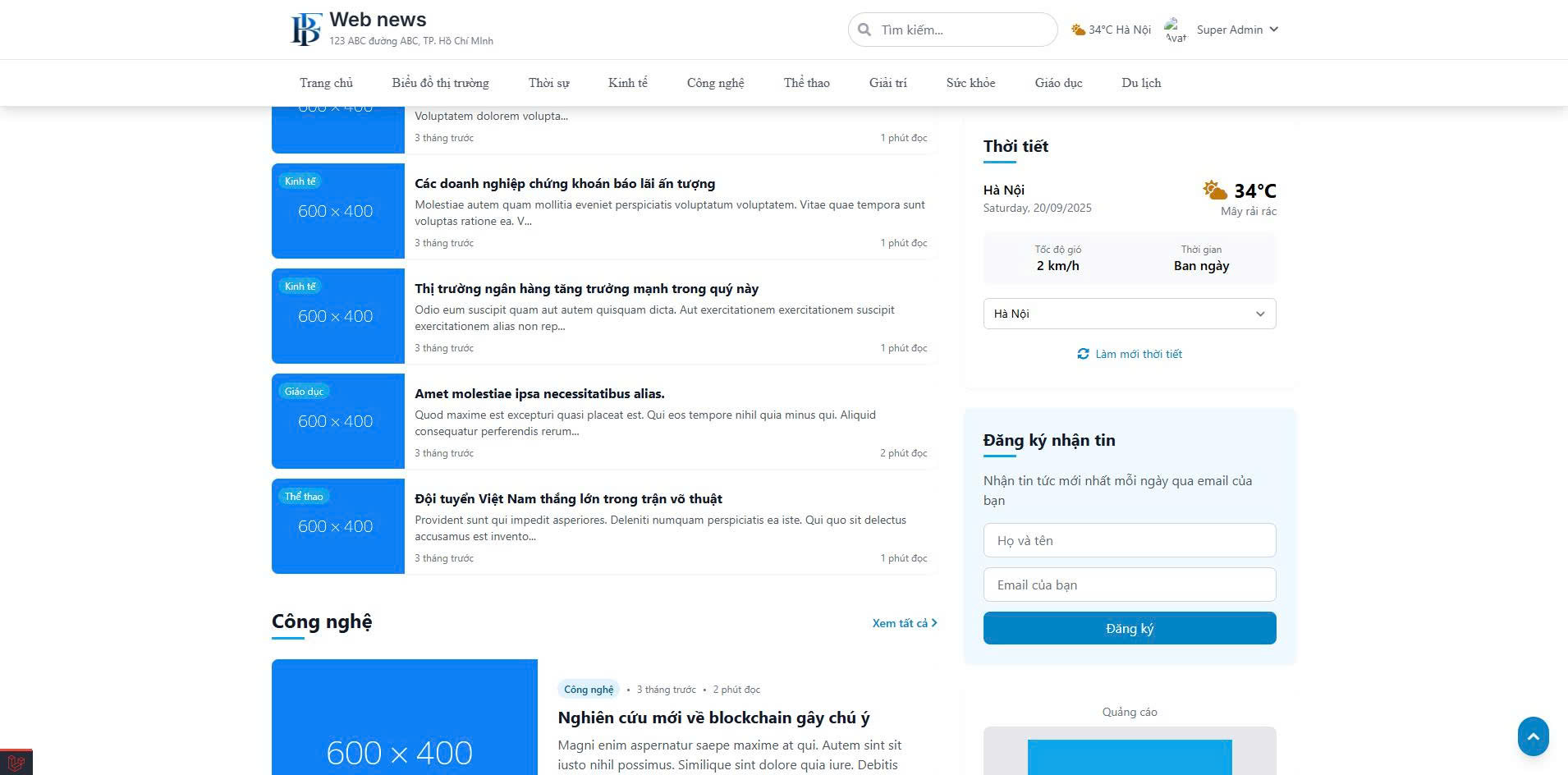Open the Super Admin account dropdown
The height and width of the screenshot is (775, 1568).
(x=1237, y=30)
